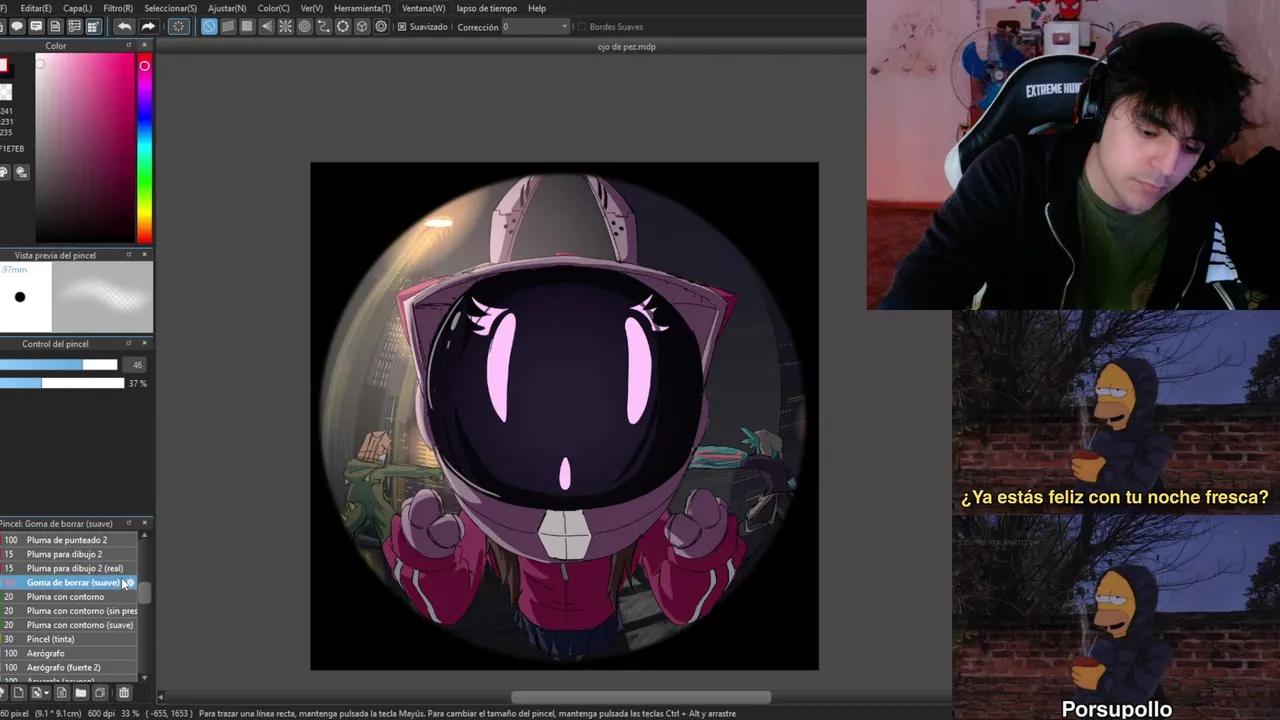Click the dotted spinner icon beside Redo

click(178, 27)
